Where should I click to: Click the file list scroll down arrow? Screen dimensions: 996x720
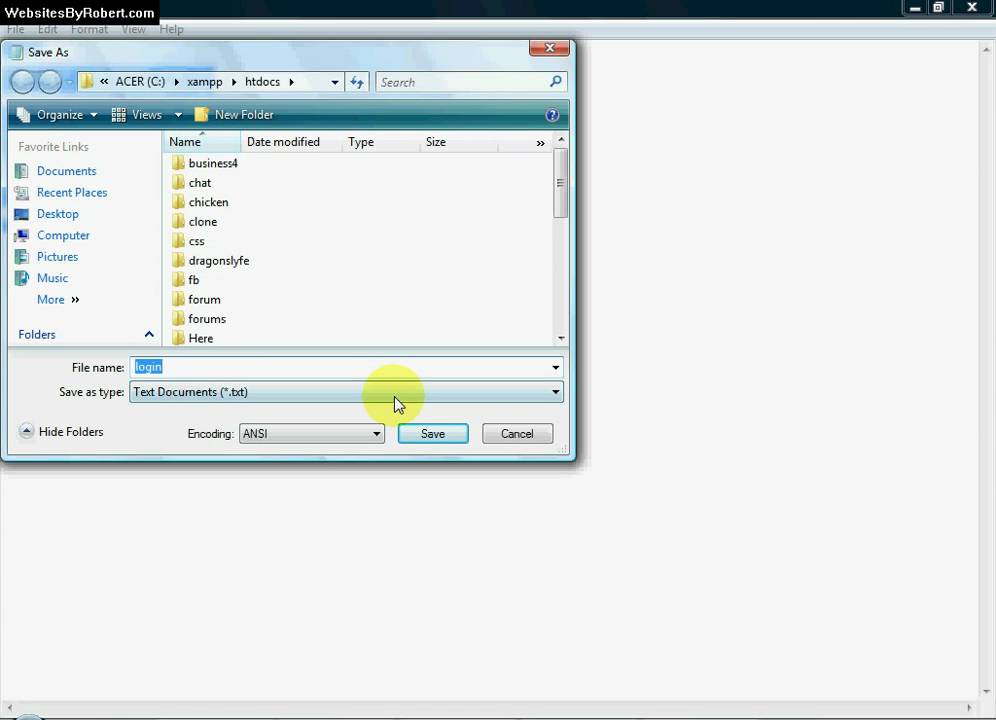click(561, 338)
